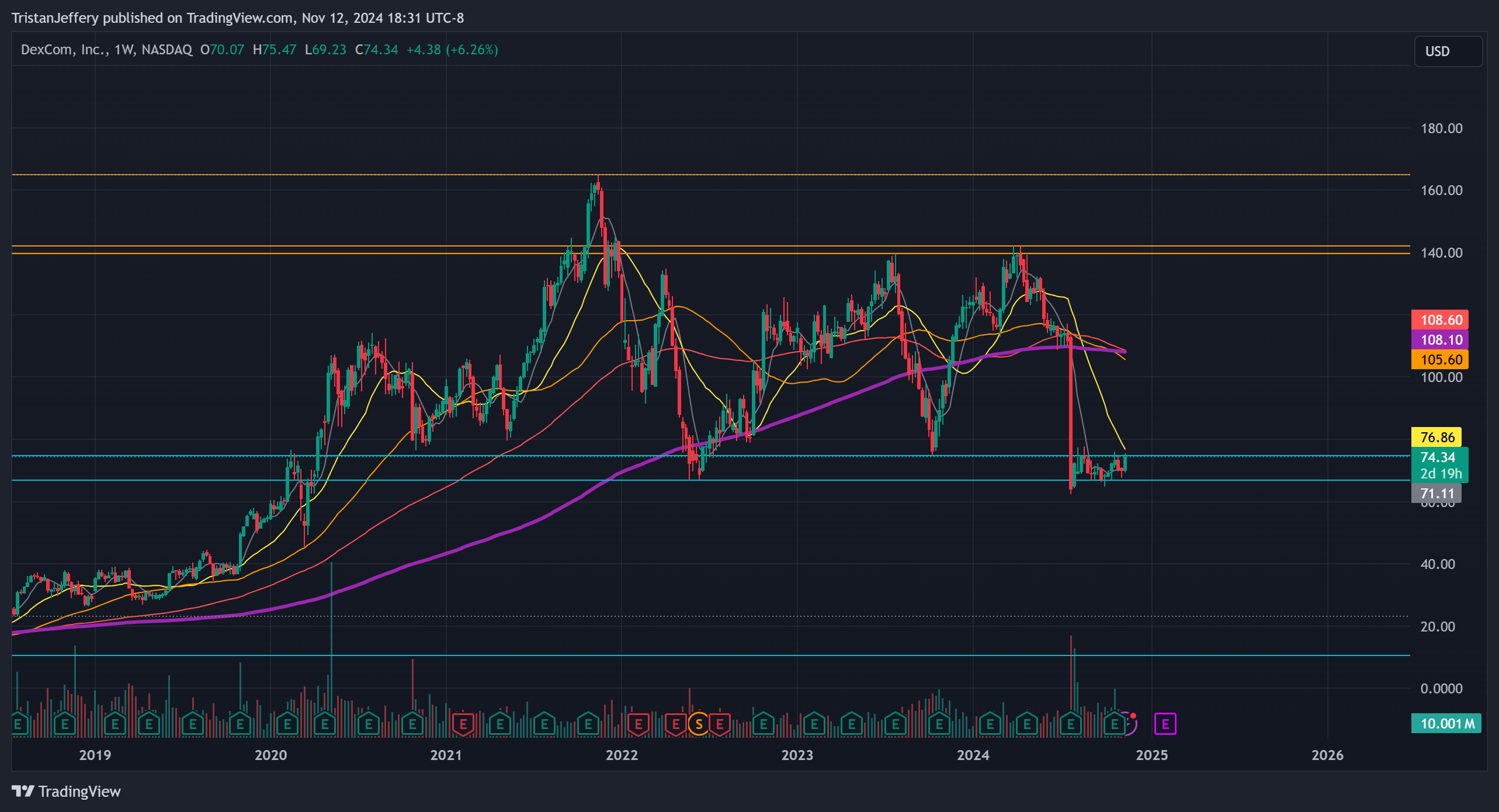Click the 0.0000 price scale label
This screenshot has height=812, width=1499.
1441,689
